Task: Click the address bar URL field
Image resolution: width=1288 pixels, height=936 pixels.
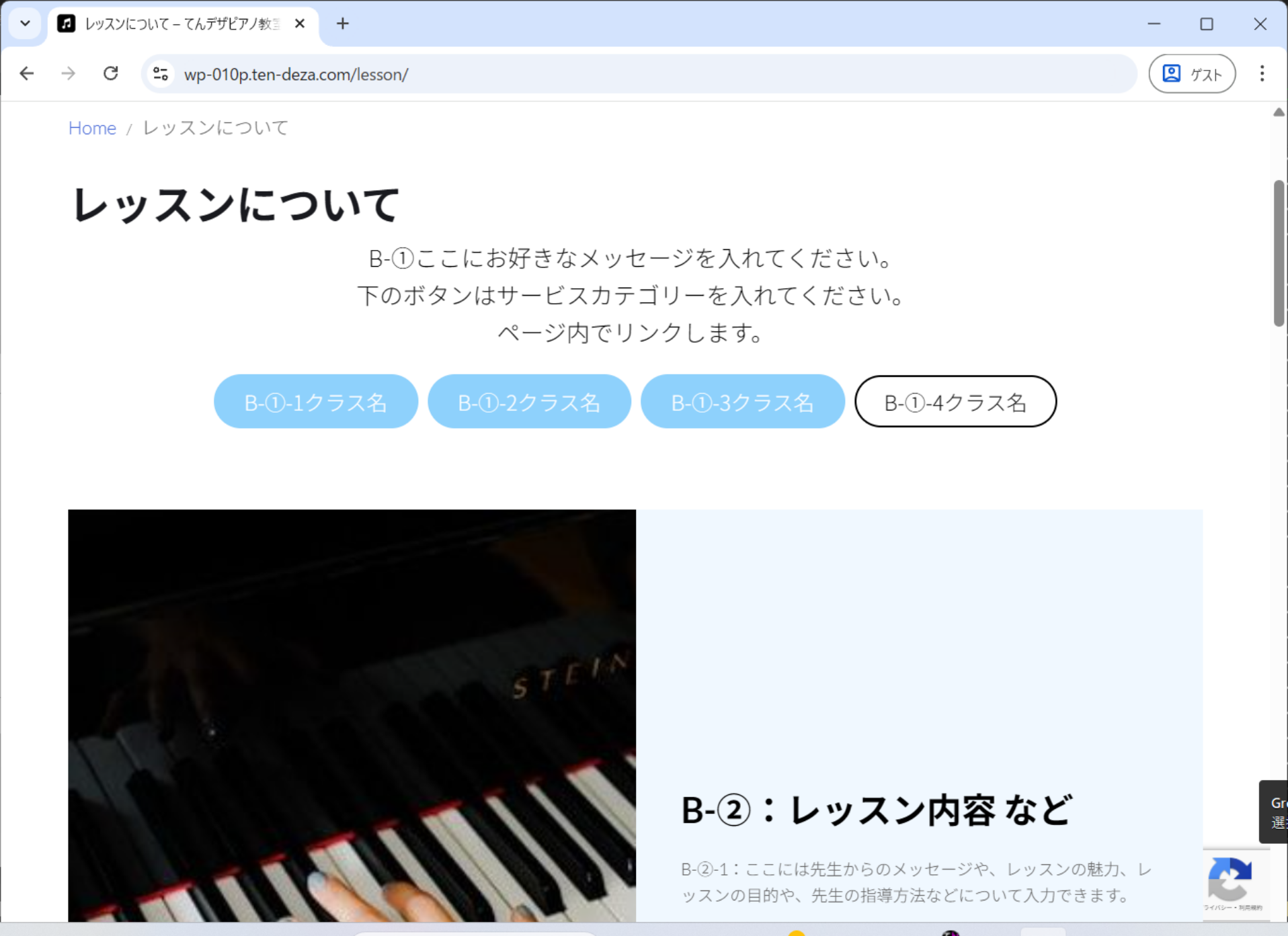Action: click(605, 74)
